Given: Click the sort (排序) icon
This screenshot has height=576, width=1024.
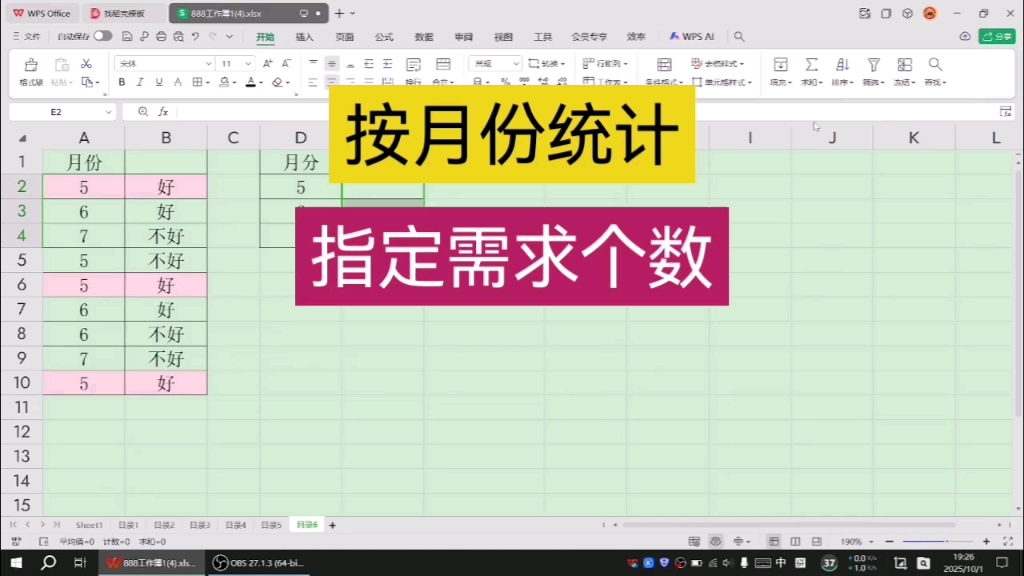Looking at the screenshot, I should 843,64.
